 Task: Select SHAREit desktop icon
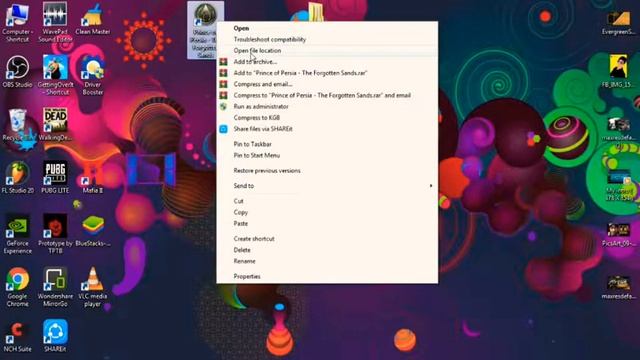pos(55,337)
